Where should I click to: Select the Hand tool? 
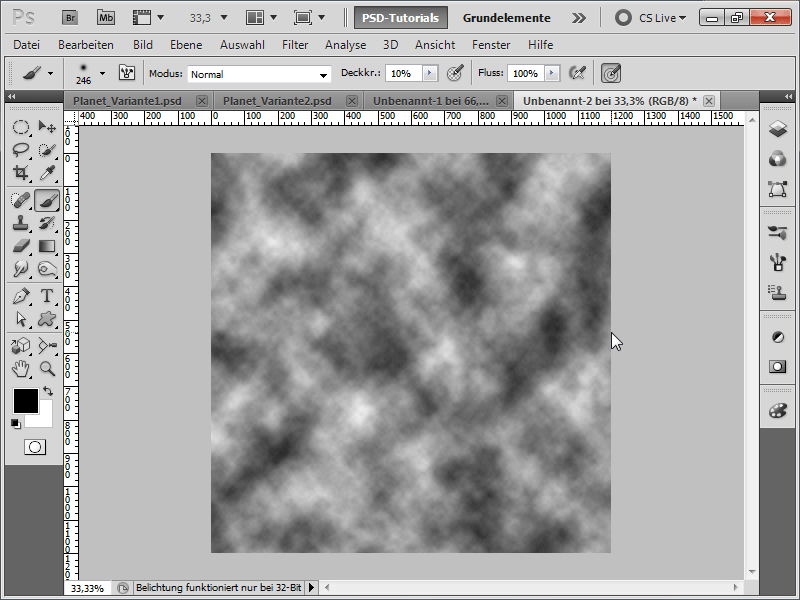coord(20,368)
